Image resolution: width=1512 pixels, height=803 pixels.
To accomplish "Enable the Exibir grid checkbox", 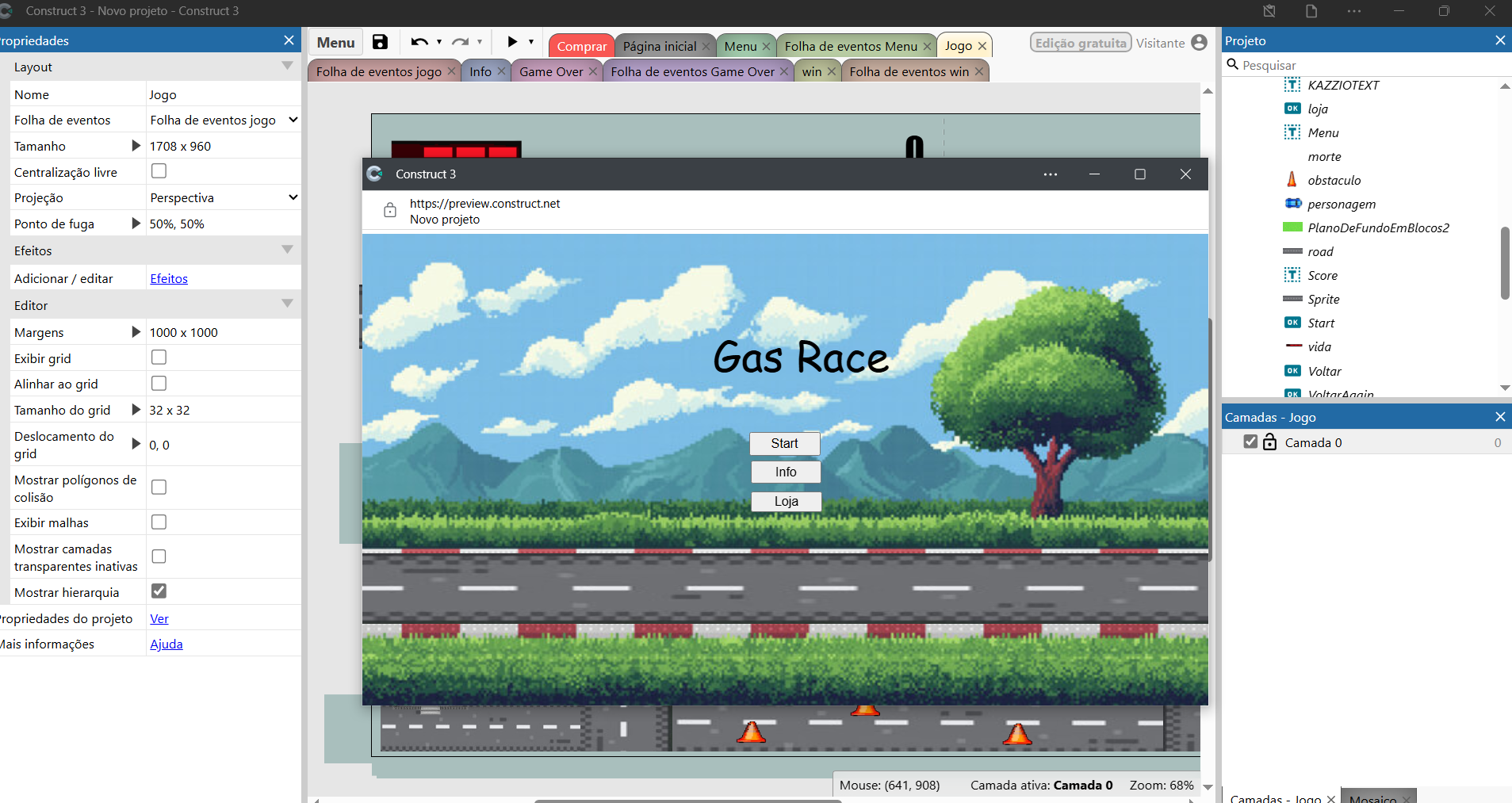I will (x=159, y=358).
